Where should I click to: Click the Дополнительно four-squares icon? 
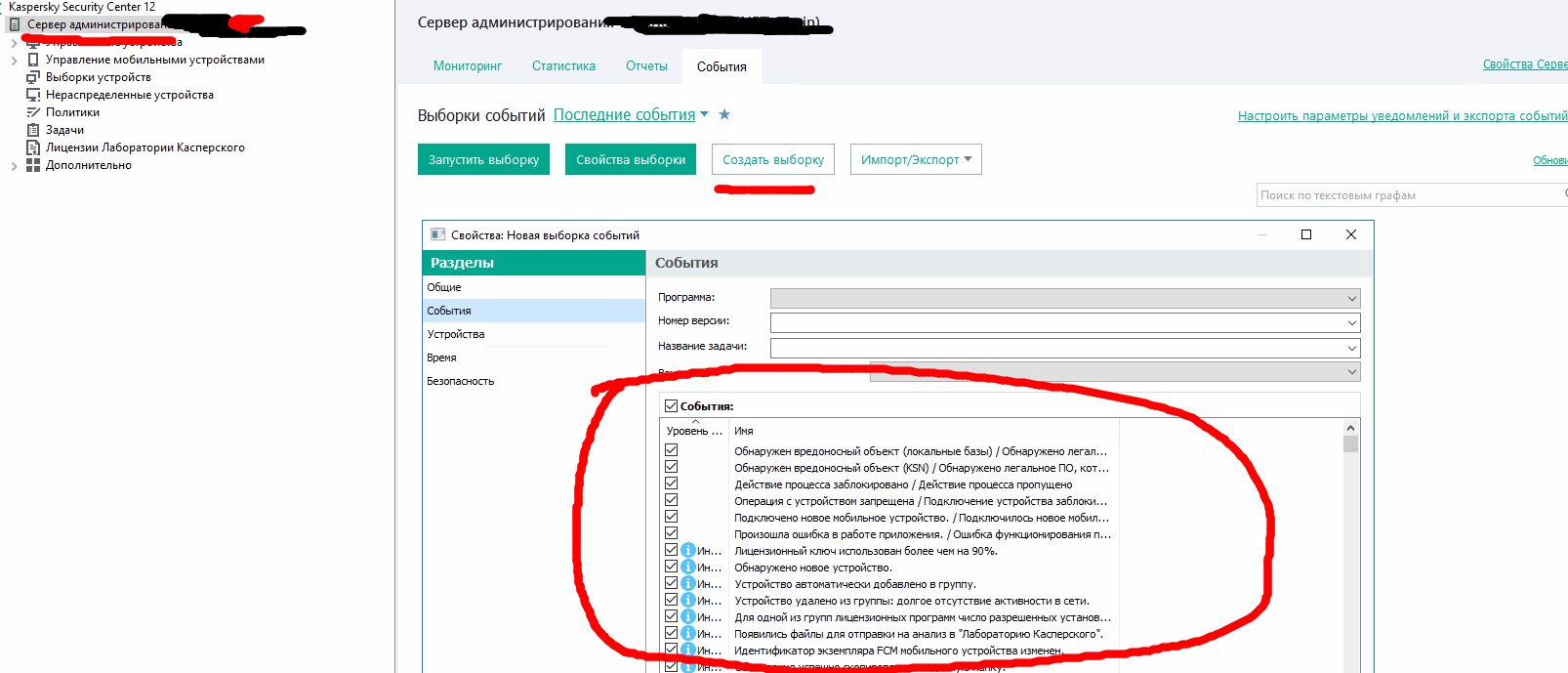(33, 165)
